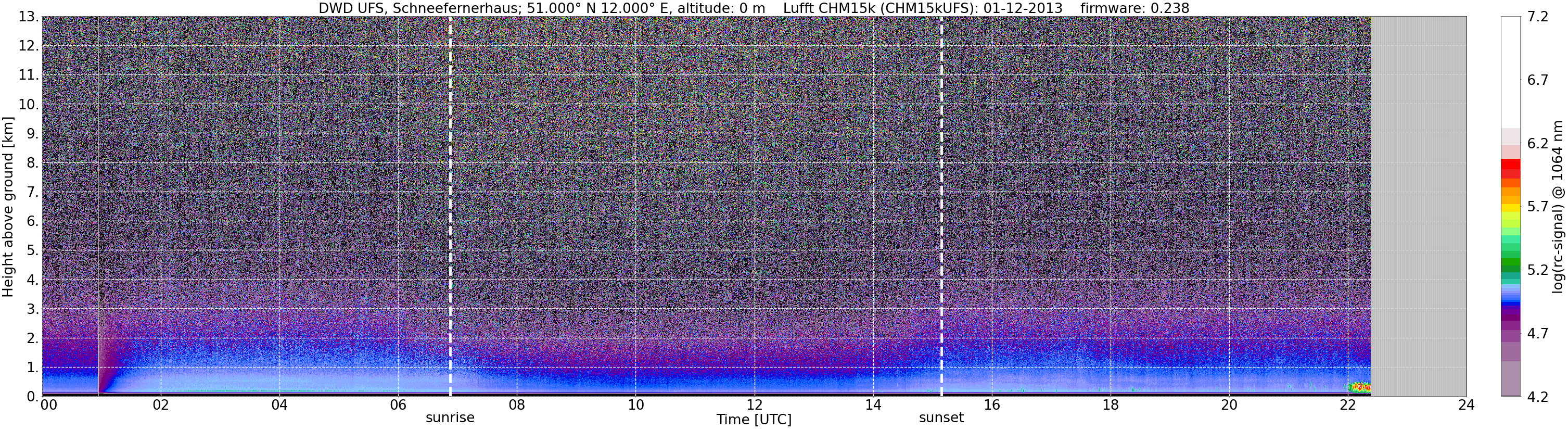Click the x-axis tick label 14
Screen dimensions: 1568x430
(873, 406)
